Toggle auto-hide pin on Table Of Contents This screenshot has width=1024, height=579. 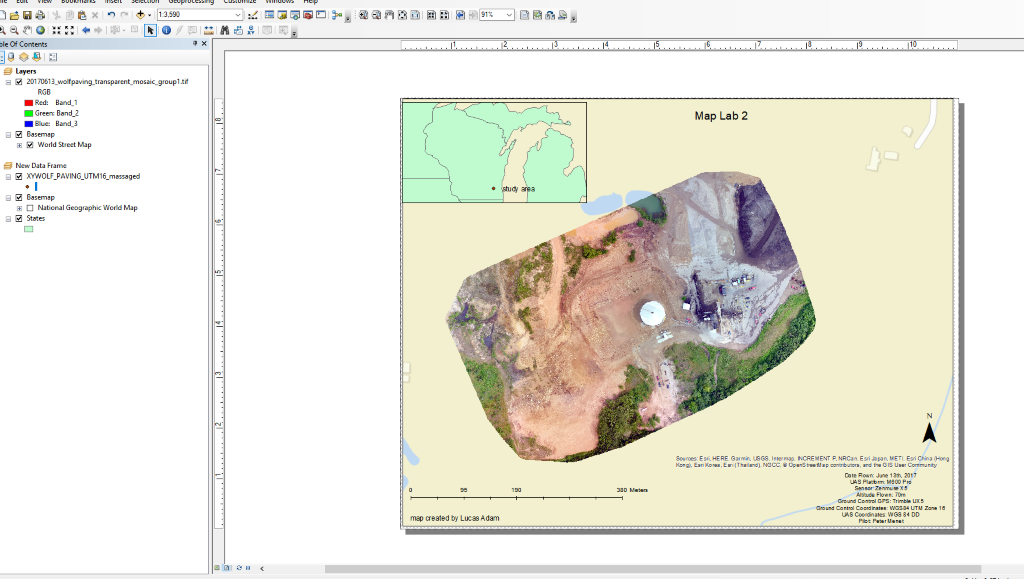pos(195,44)
